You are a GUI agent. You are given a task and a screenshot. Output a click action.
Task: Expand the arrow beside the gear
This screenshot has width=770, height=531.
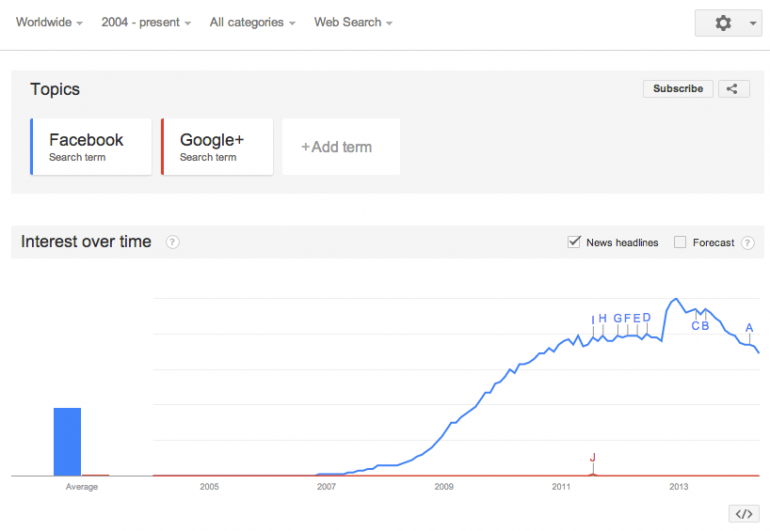point(753,23)
